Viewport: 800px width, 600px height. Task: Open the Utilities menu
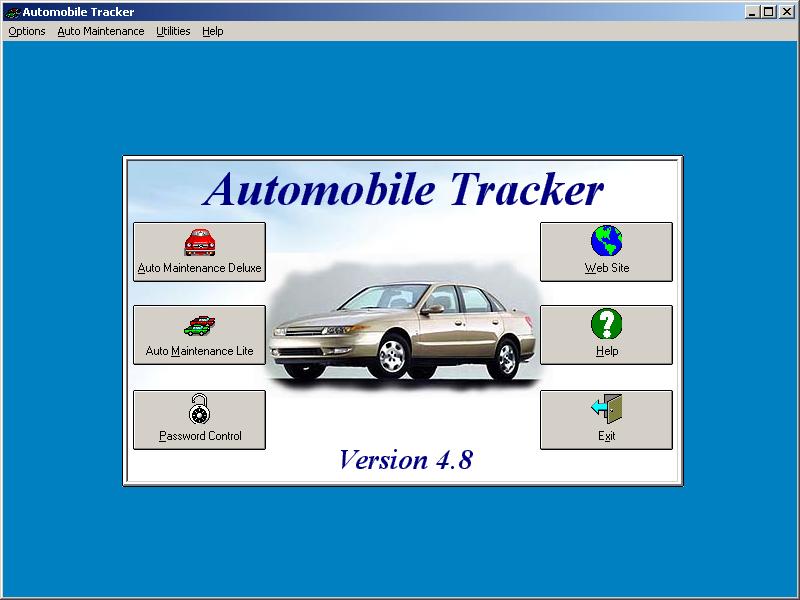pyautogui.click(x=173, y=31)
